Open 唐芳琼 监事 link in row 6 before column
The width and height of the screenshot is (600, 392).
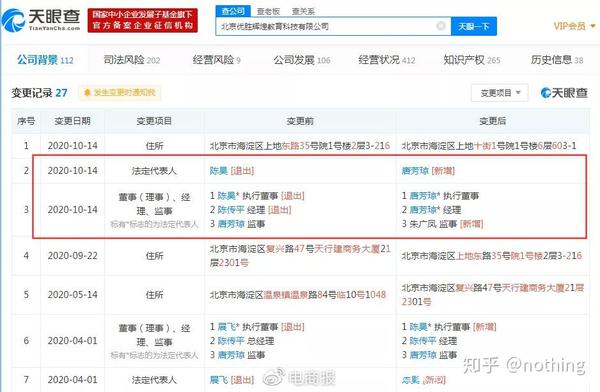(x=231, y=355)
